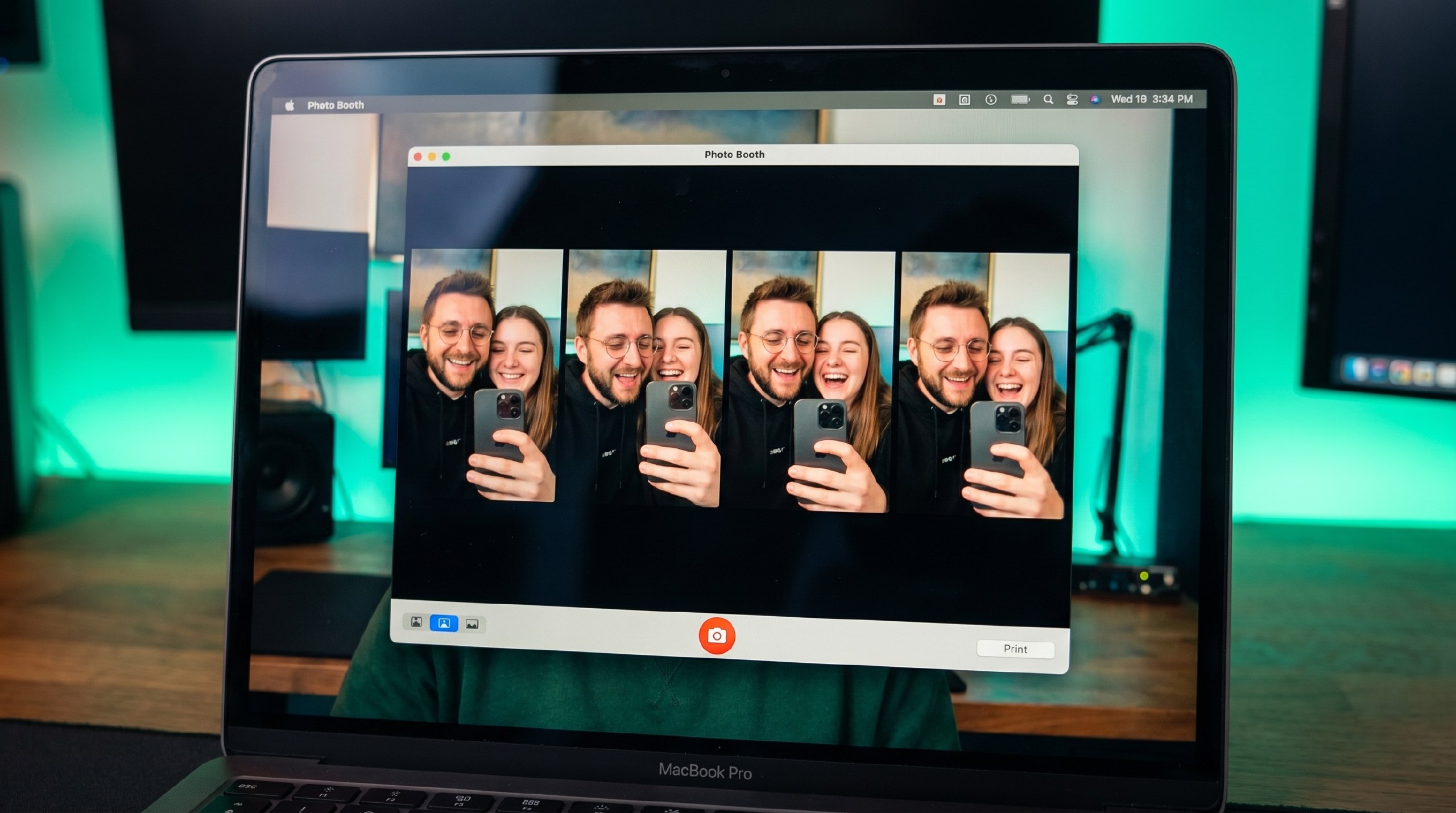
Task: Click the red camera shutter button
Action: (717, 635)
